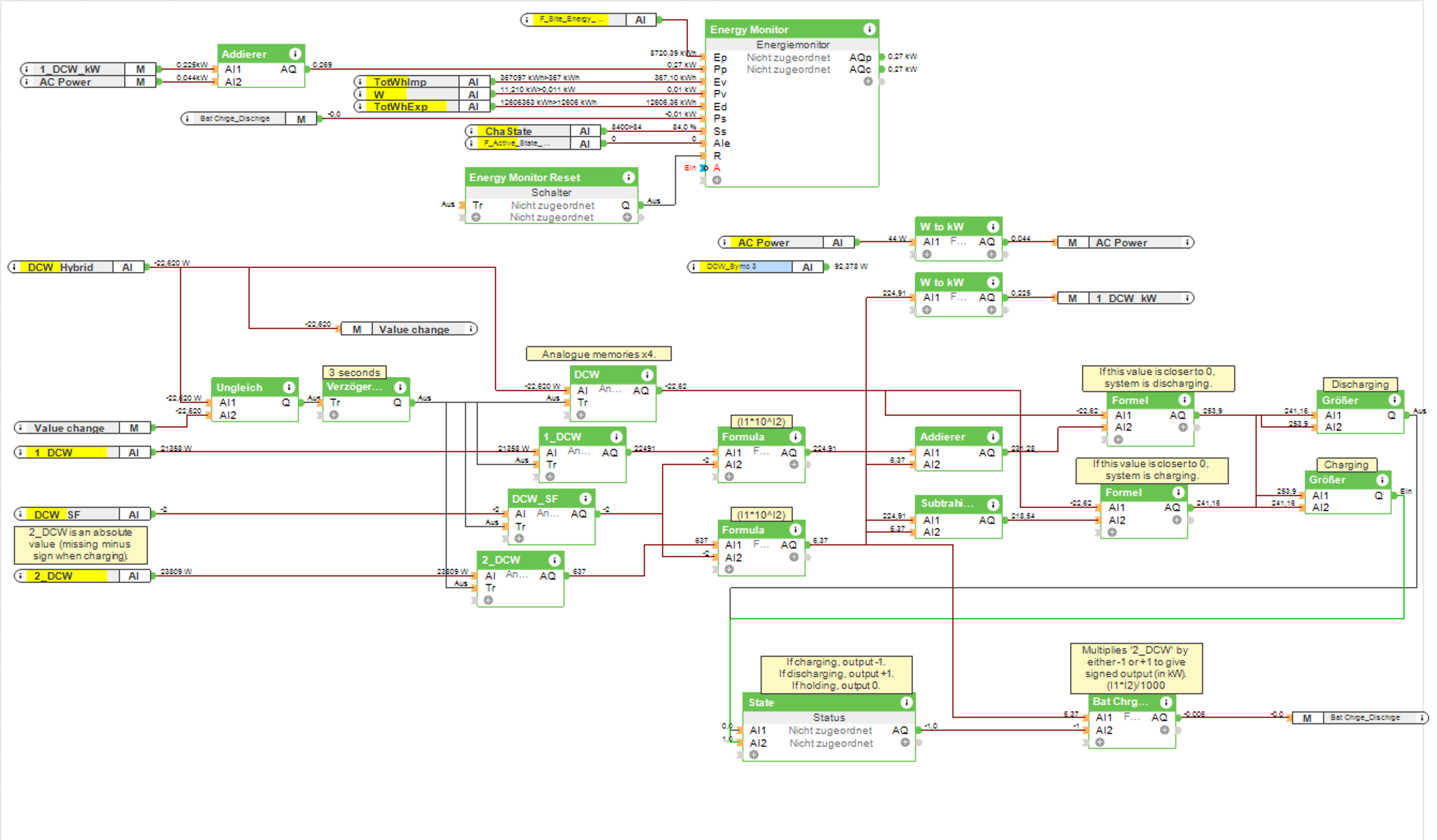1437x840 pixels.
Task: Click info icon on Subtrahi block
Action: coord(993,504)
